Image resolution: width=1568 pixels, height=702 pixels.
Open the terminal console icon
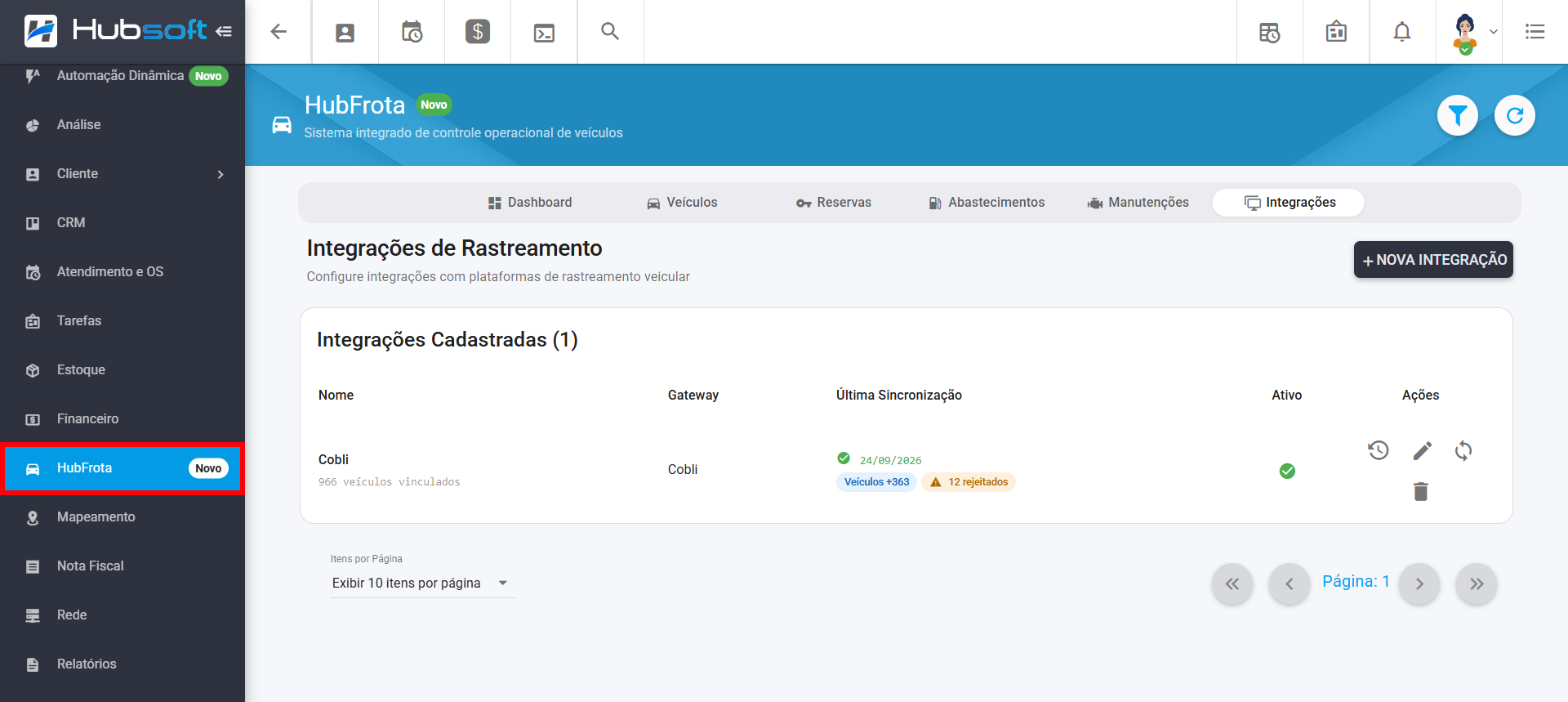click(544, 32)
